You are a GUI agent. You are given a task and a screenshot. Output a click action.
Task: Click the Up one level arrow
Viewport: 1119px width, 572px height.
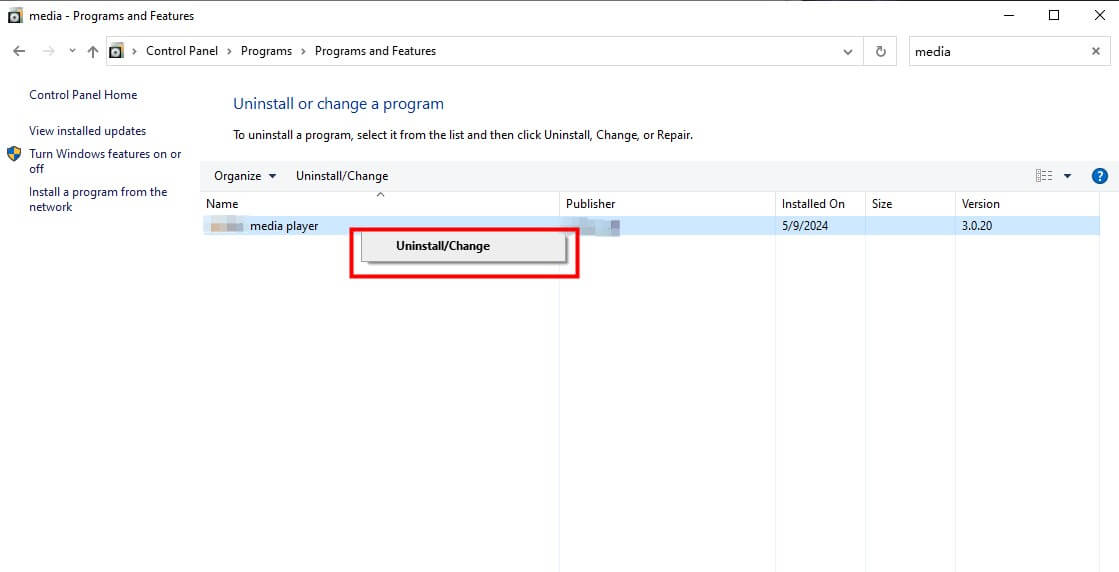tap(93, 51)
